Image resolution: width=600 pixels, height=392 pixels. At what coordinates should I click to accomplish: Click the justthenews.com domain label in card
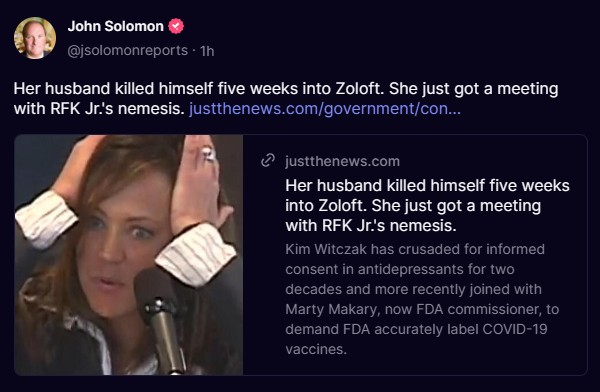coord(342,161)
